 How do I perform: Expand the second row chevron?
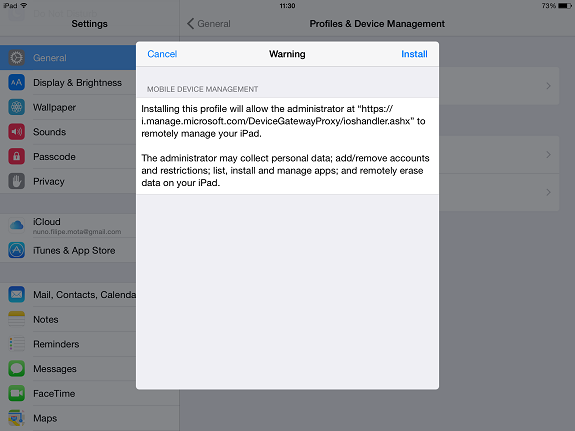(548, 155)
